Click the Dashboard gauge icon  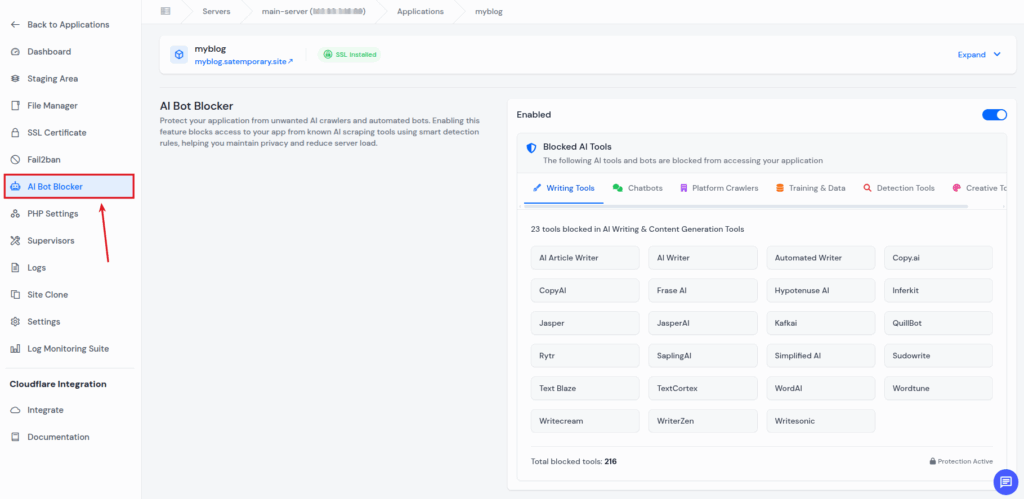(16, 52)
